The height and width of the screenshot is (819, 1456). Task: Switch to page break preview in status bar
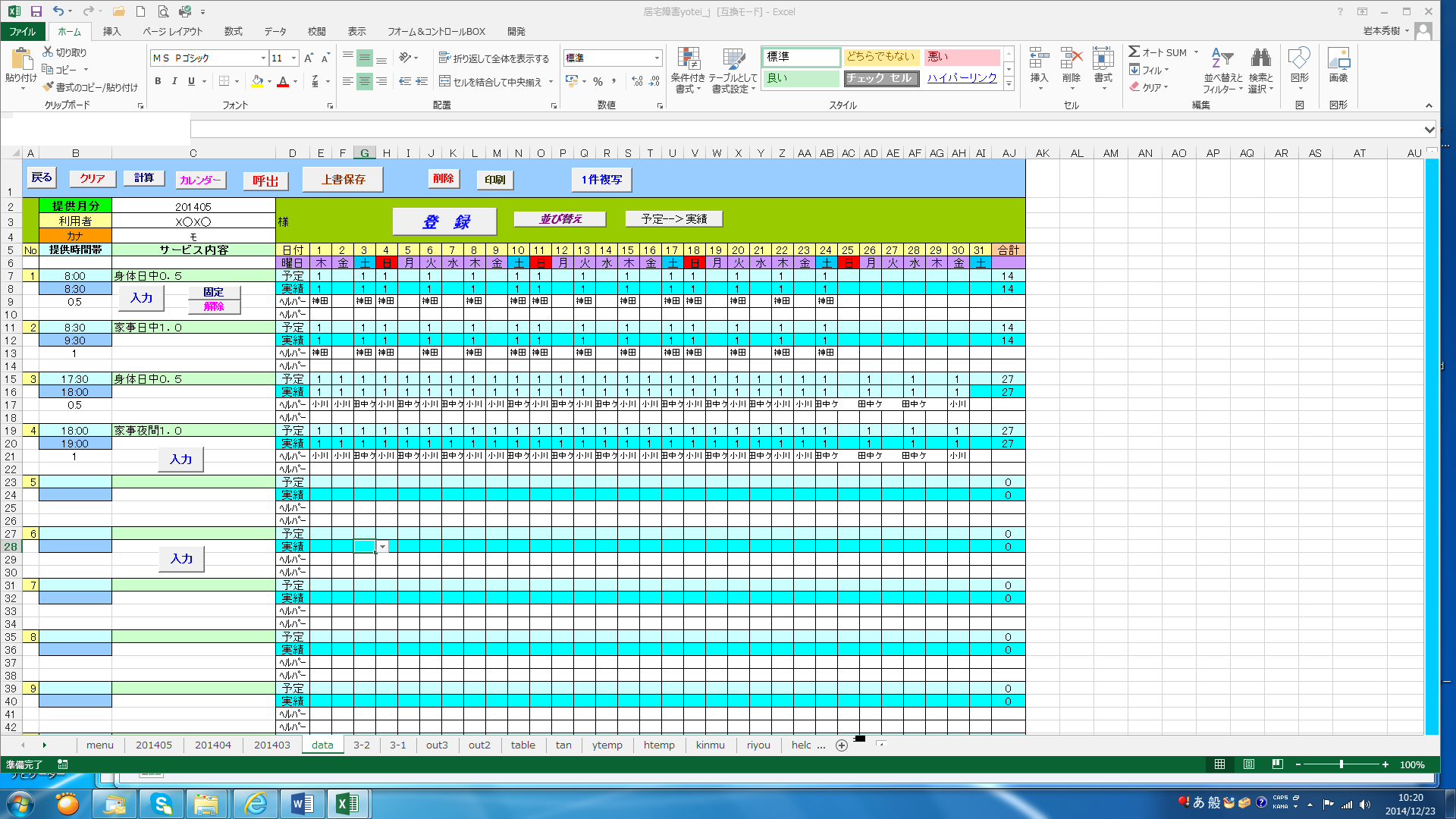(1277, 764)
